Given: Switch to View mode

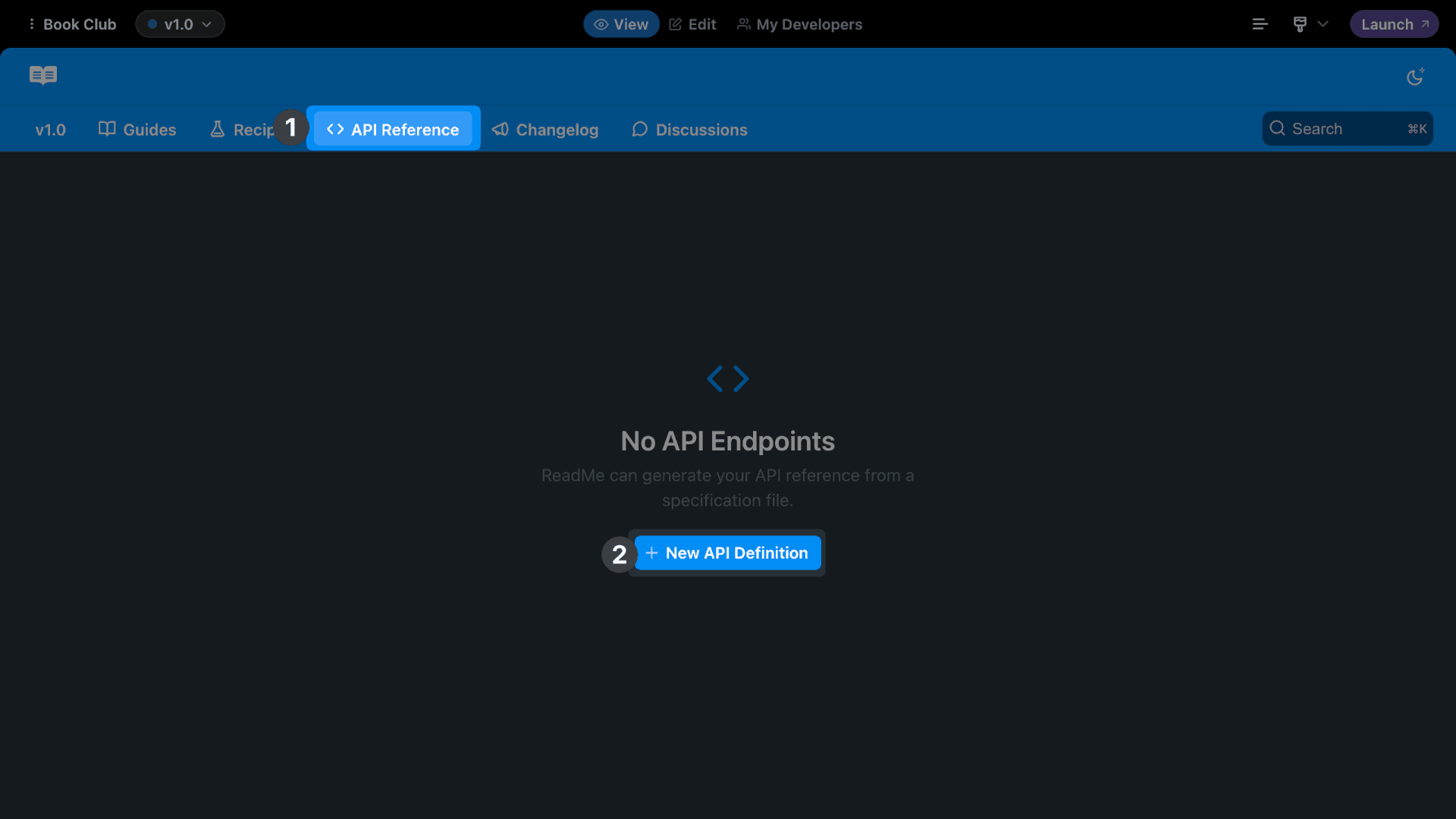Looking at the screenshot, I should pos(621,24).
